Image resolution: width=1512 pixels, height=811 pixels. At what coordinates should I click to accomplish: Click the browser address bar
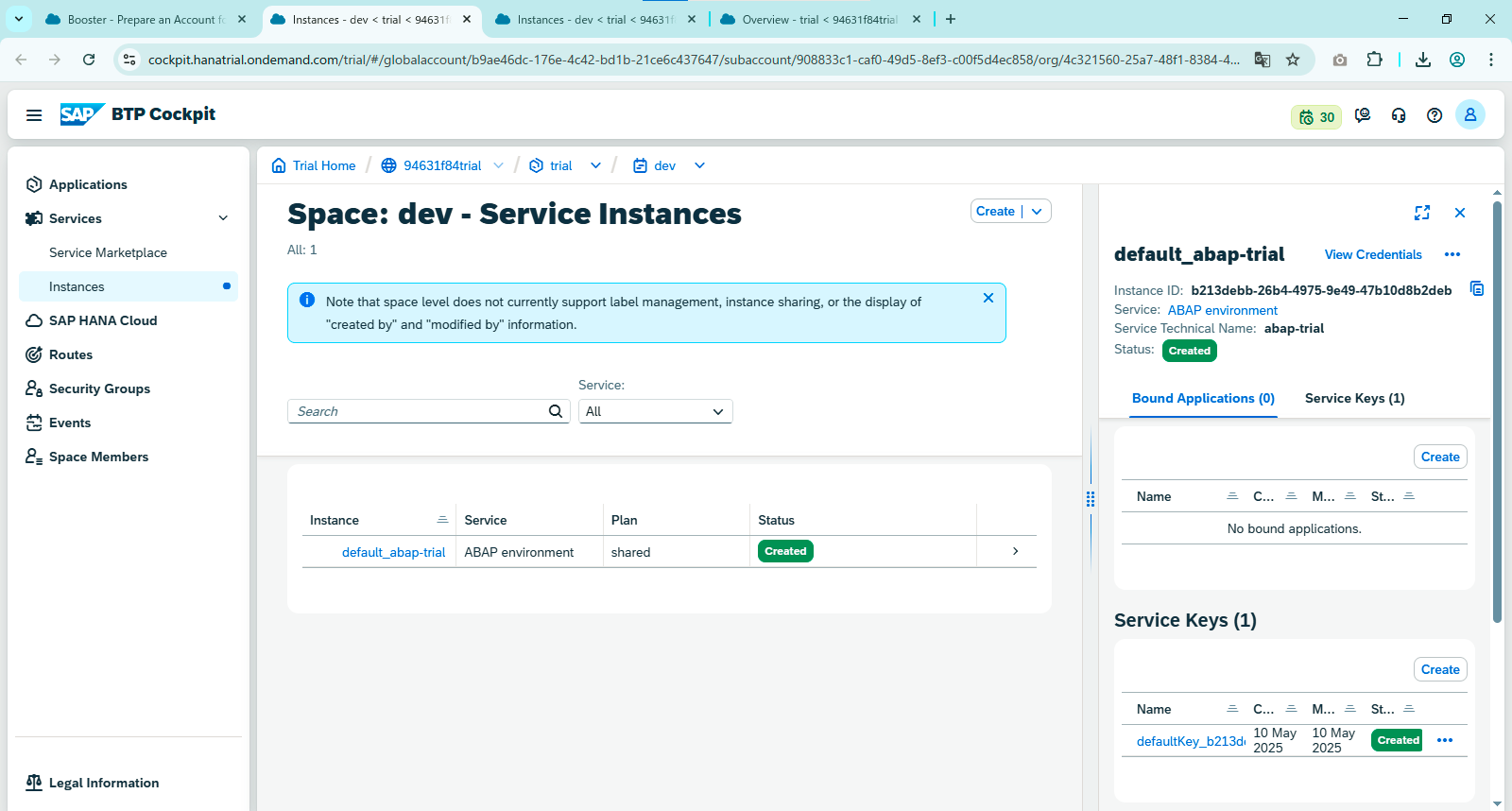(x=694, y=60)
